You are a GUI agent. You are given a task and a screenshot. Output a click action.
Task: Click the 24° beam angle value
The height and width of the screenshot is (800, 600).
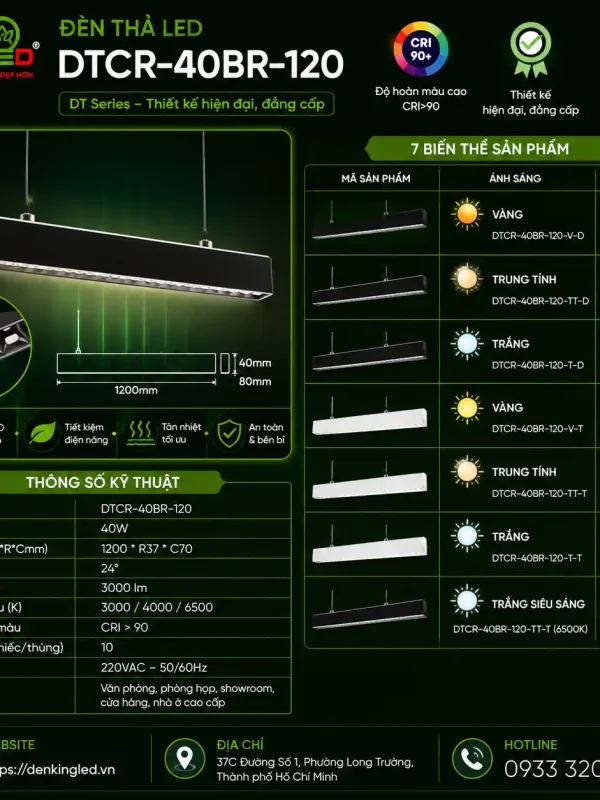point(110,568)
